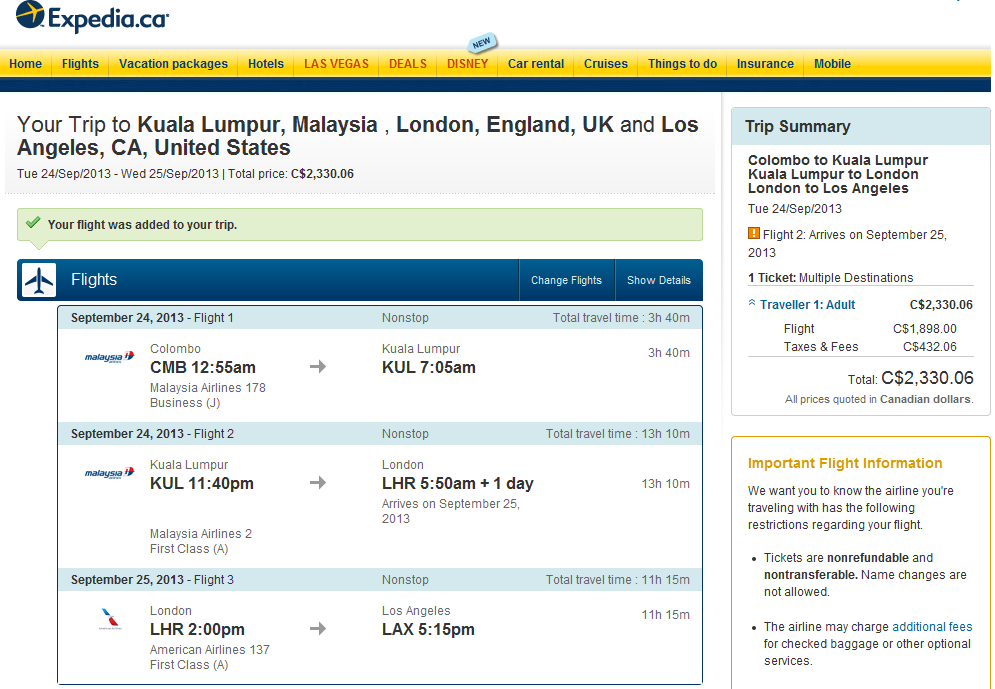This screenshot has height=689, width=995.
Task: Click Malaysia Airlines logo for Flight 2
Action: tap(109, 473)
